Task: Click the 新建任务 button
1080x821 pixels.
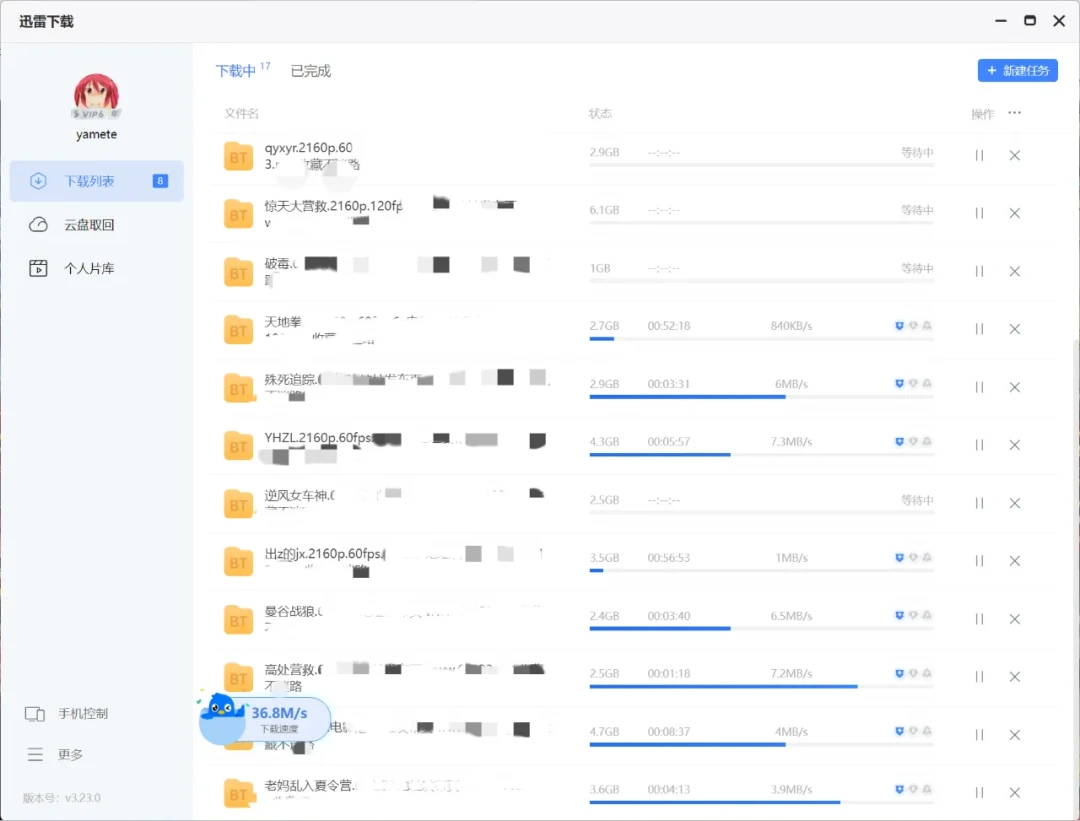Action: pos(1017,70)
